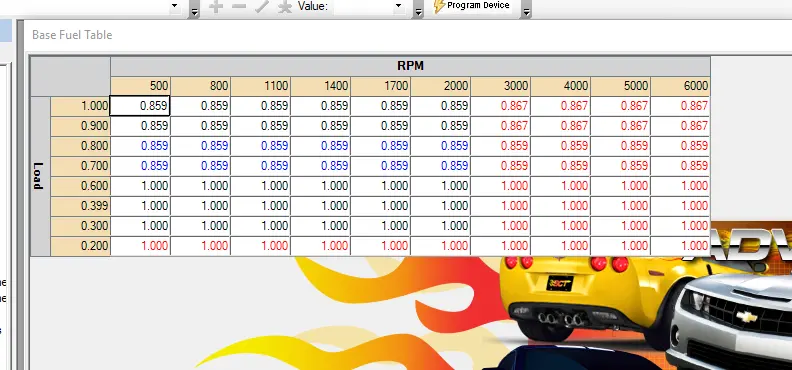Select the Load 0.399 row header
Screen dimensions: 792x370
point(80,206)
